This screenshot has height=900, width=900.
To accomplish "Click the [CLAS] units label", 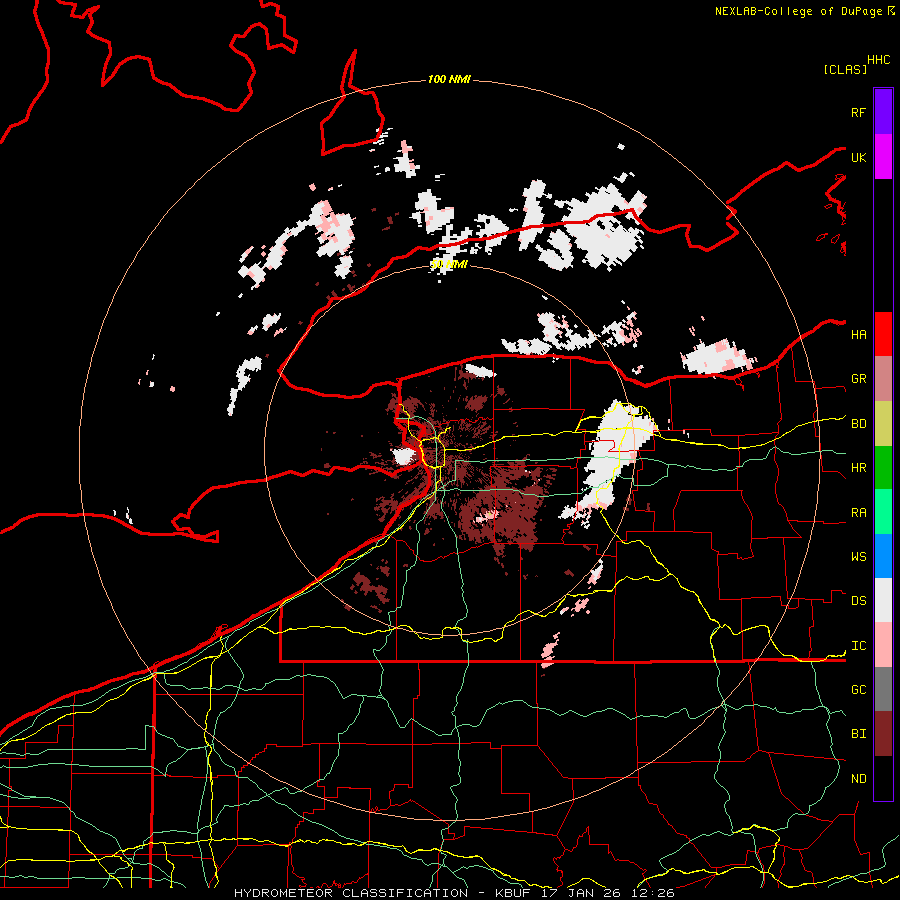I will [x=845, y=69].
